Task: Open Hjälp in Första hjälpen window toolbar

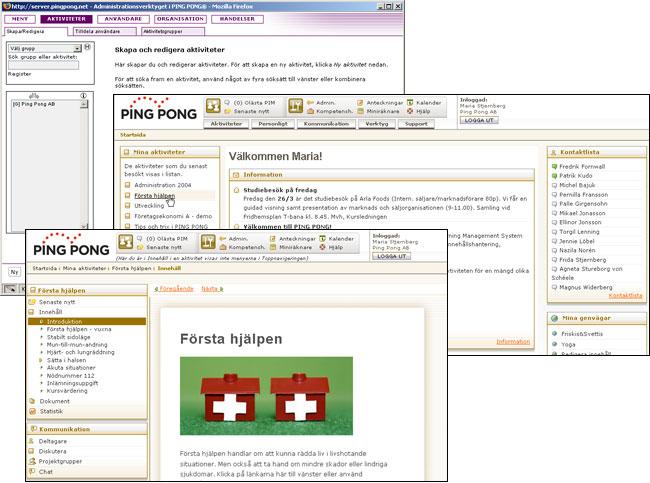Action: tap(331, 247)
